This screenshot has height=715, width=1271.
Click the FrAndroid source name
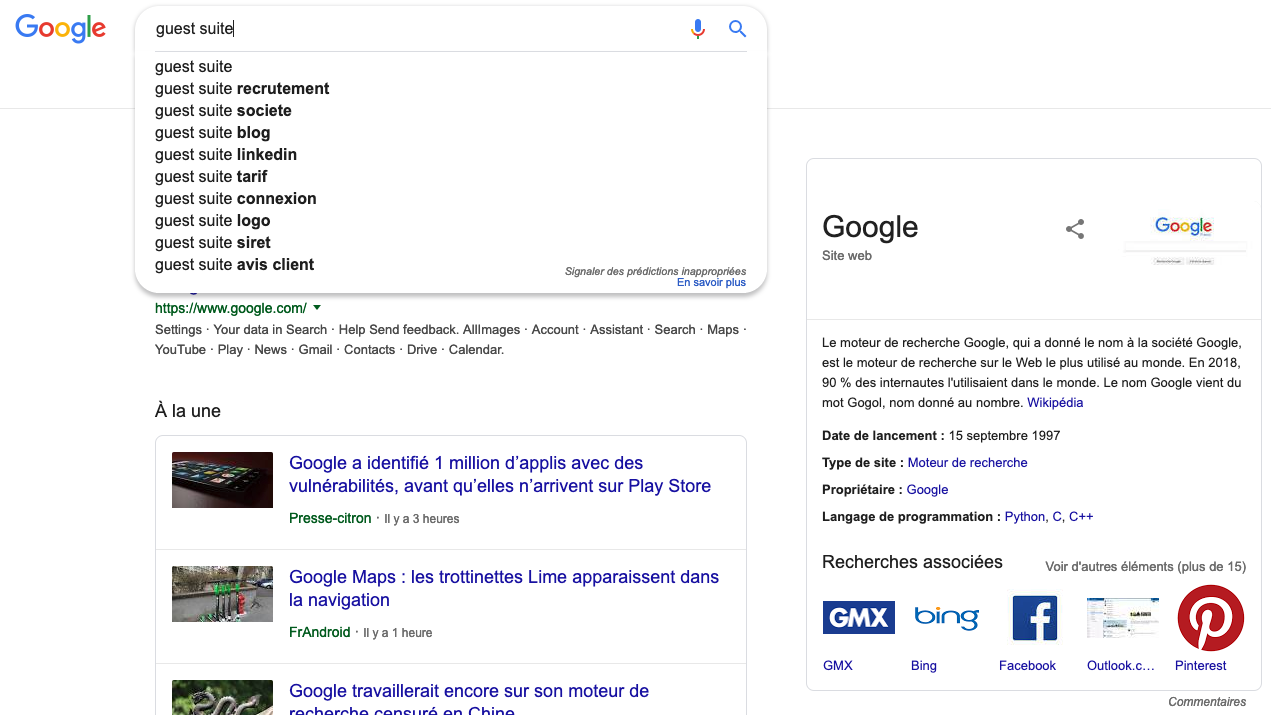(320, 632)
